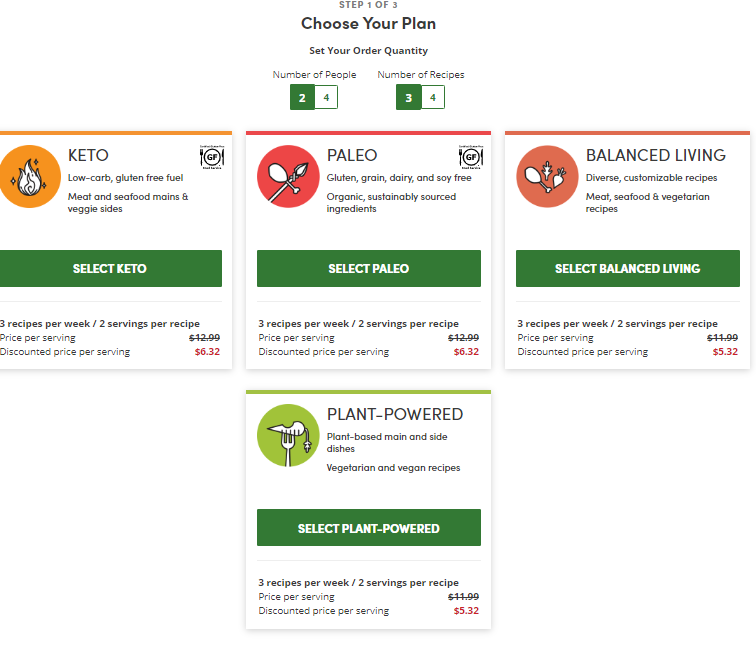Select the Plant-Powered plan button
756x651 pixels.
[369, 528]
